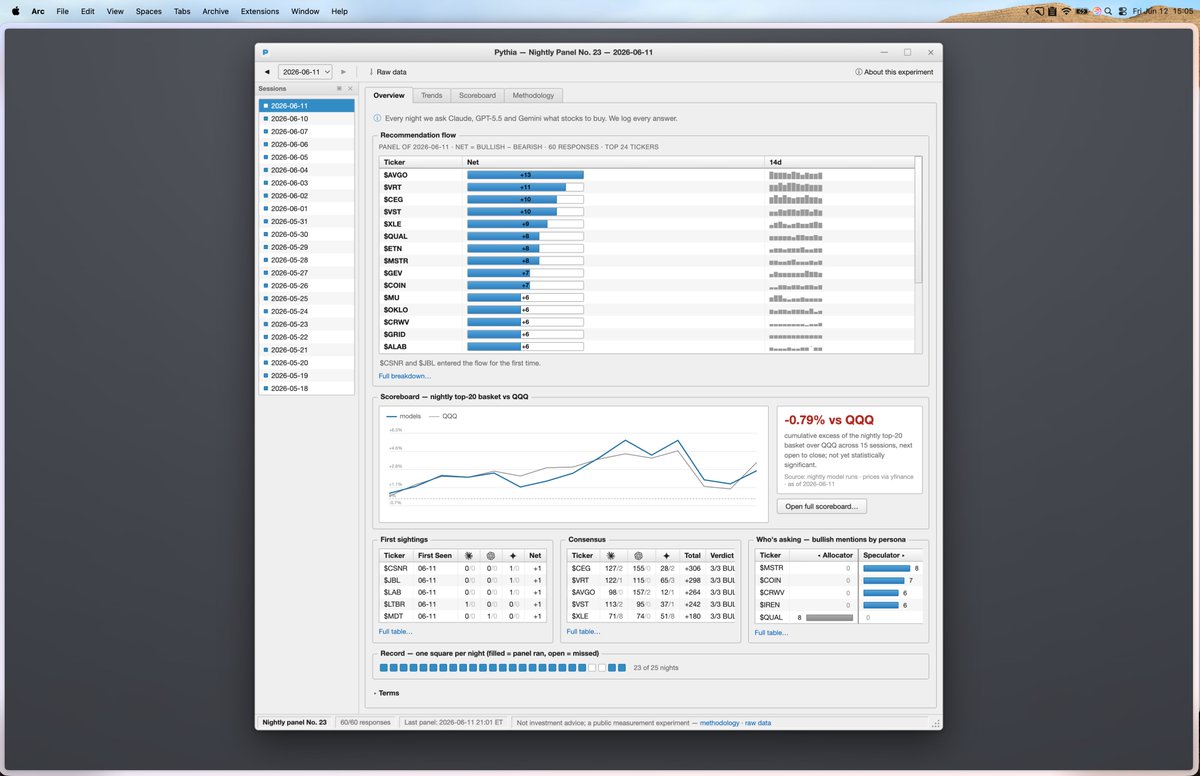Click the Claude icon column in First sightings
This screenshot has height=776, width=1200.
click(x=467, y=555)
